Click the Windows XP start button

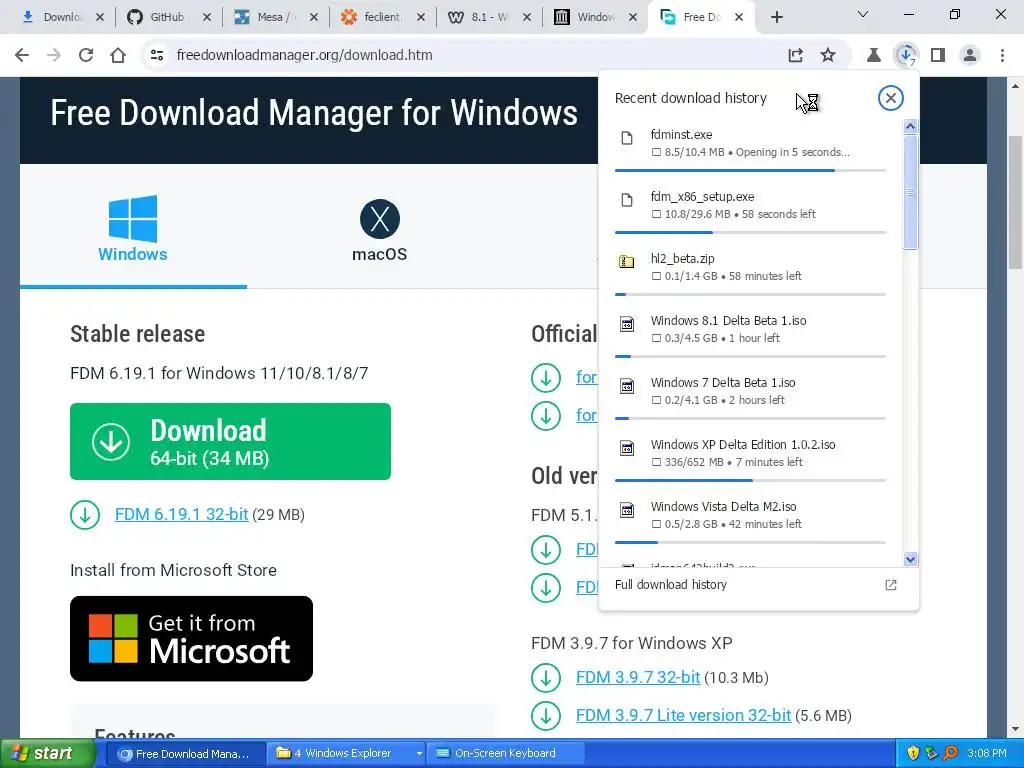click(x=48, y=754)
